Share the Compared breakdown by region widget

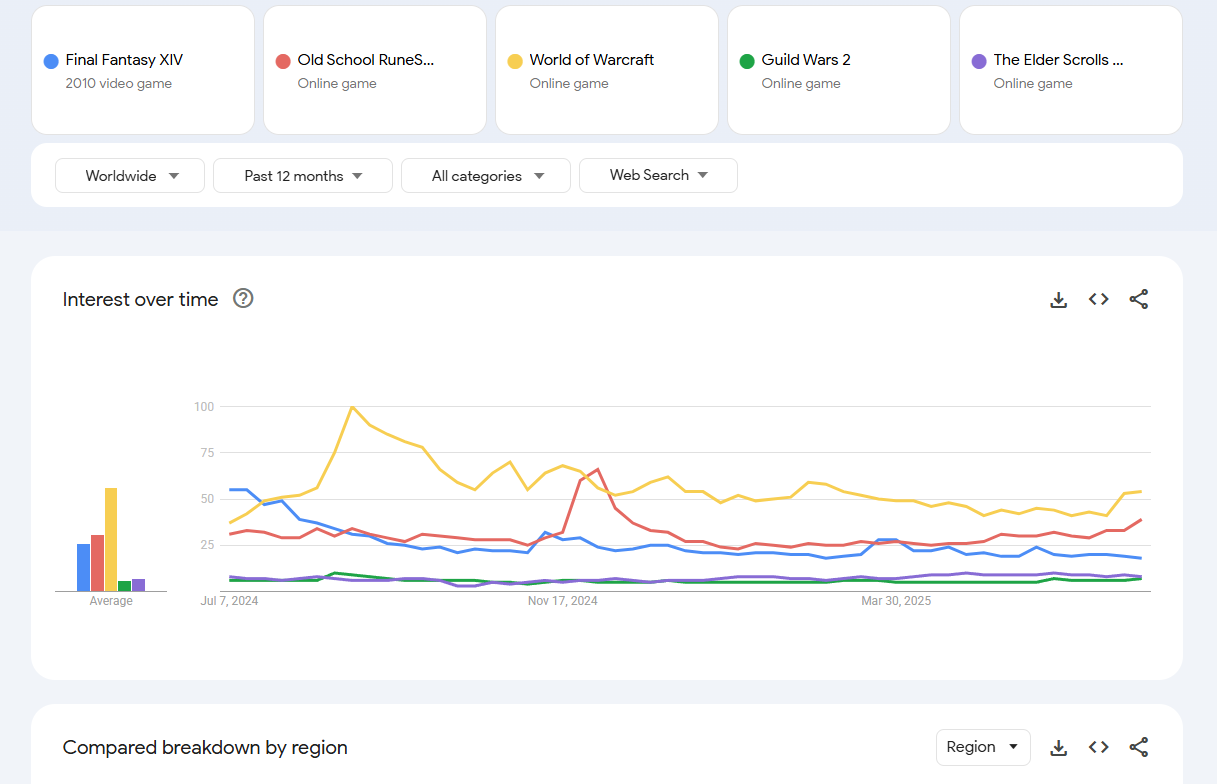(x=1139, y=747)
